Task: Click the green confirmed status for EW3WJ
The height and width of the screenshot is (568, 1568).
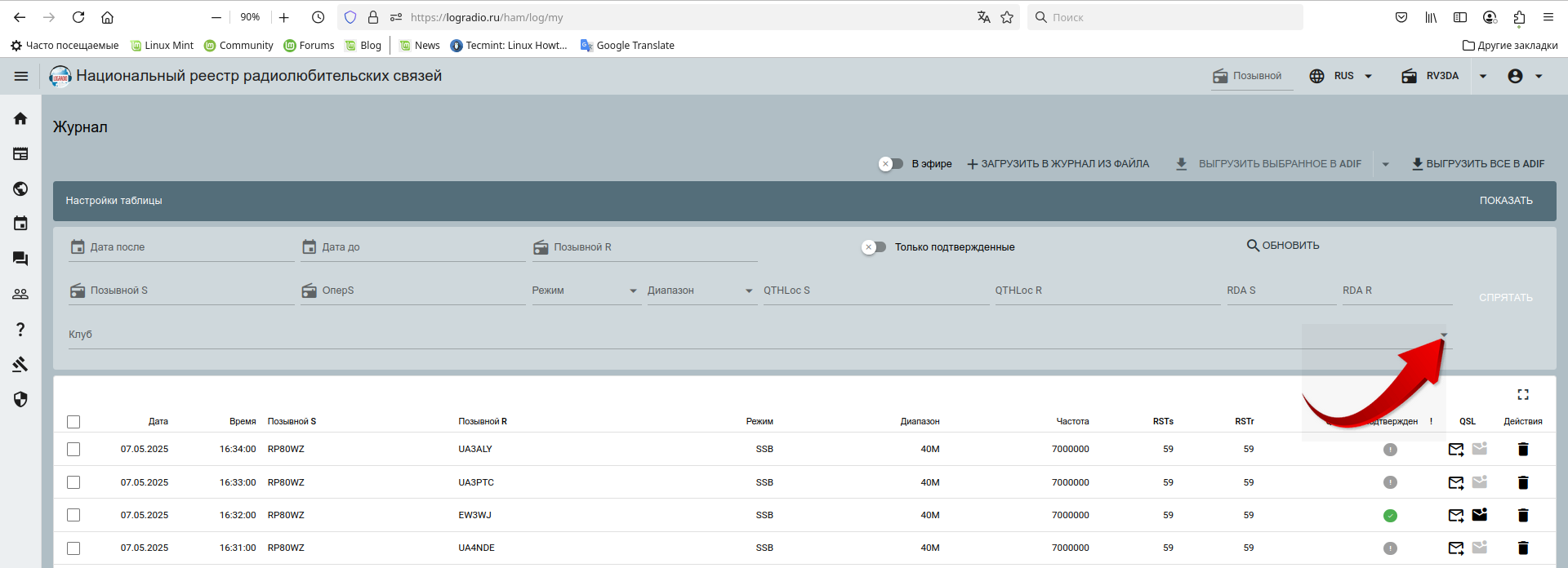Action: [1390, 515]
